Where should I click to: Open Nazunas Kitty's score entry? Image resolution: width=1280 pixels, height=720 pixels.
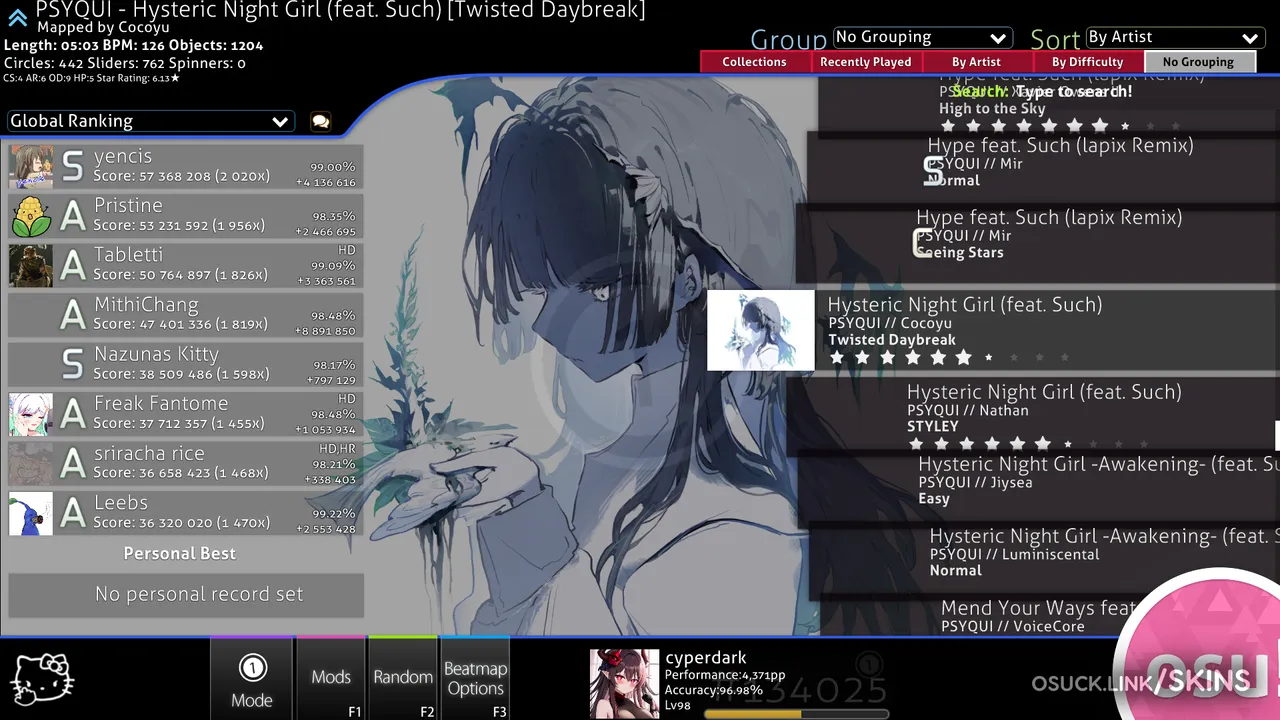click(186, 364)
